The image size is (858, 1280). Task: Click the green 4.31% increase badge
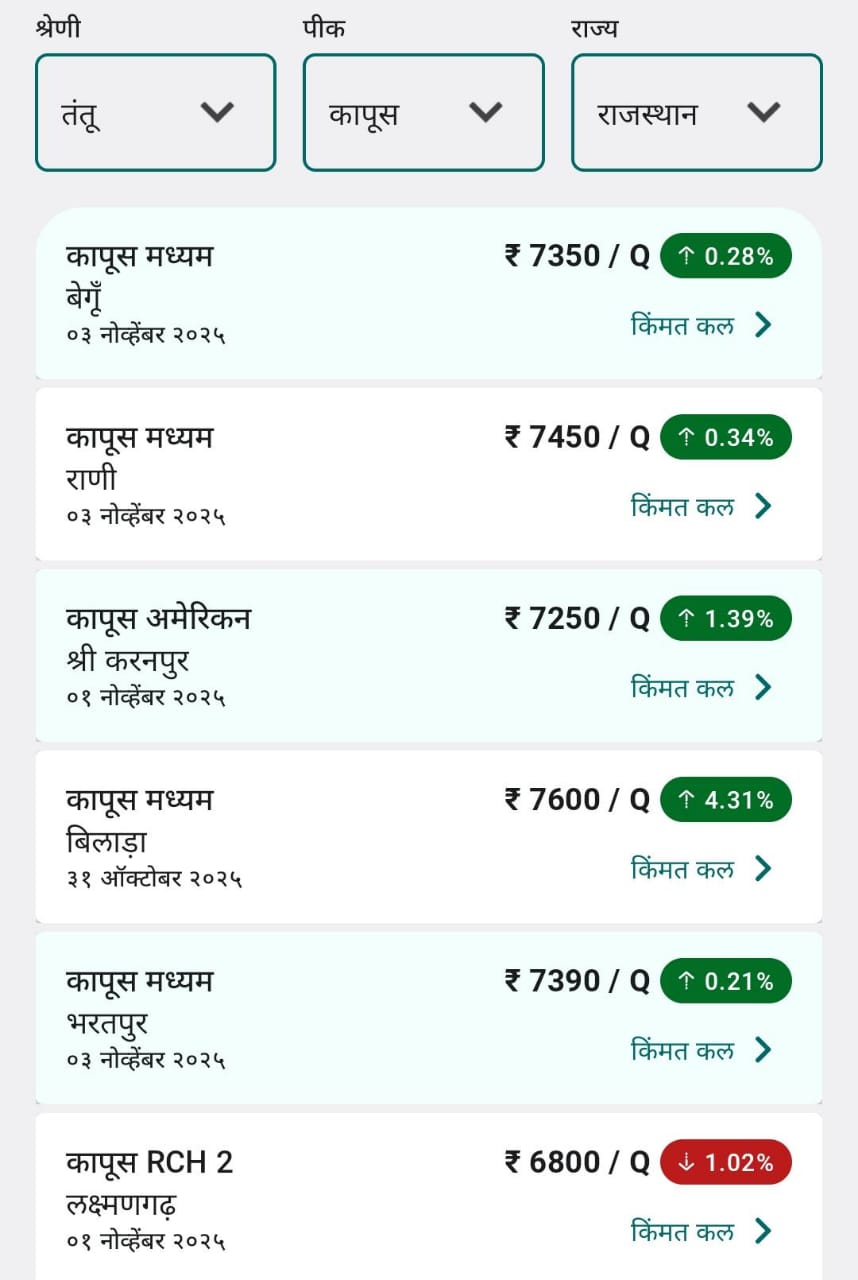pos(725,800)
